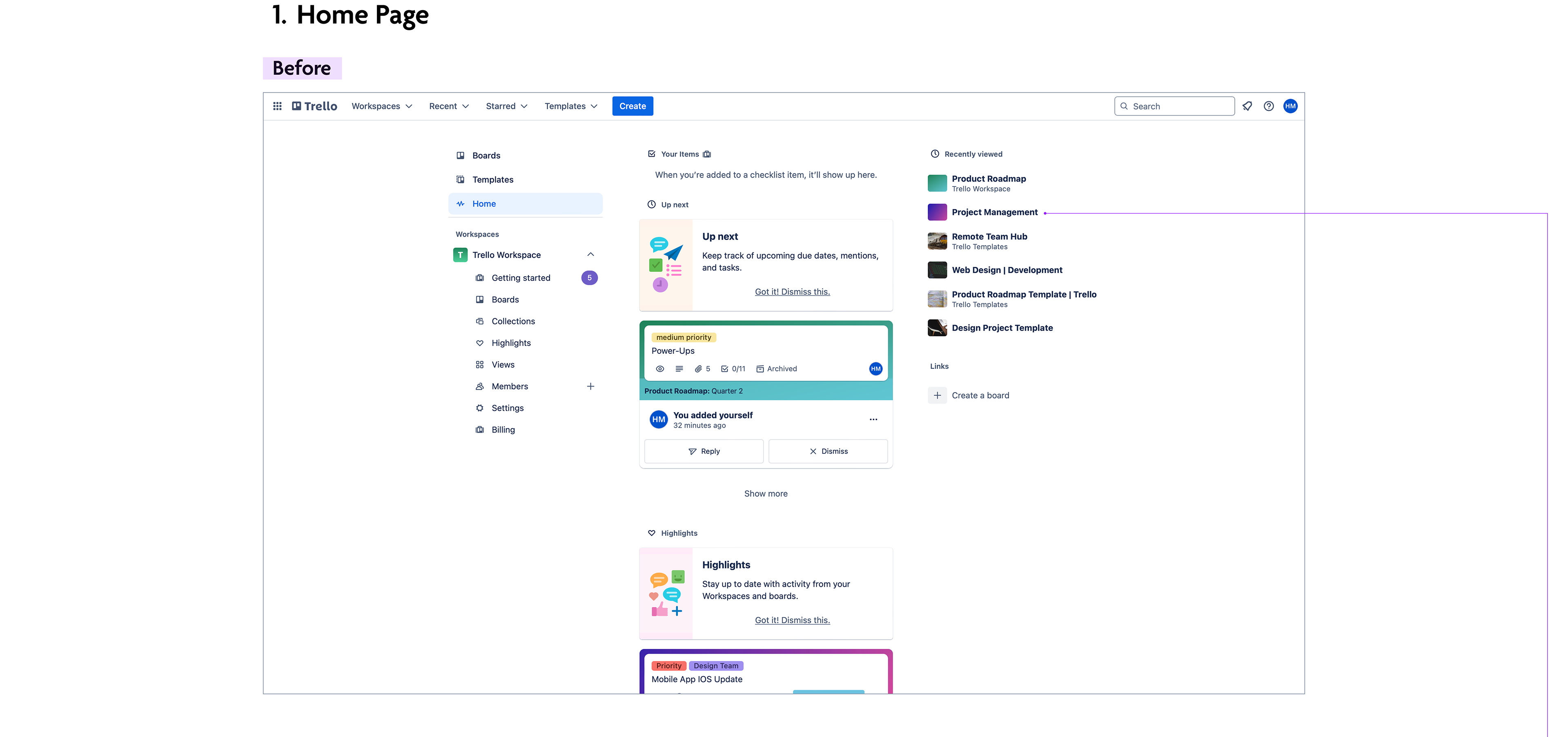Expand the list with Show more
1568x737 pixels.
(x=766, y=494)
